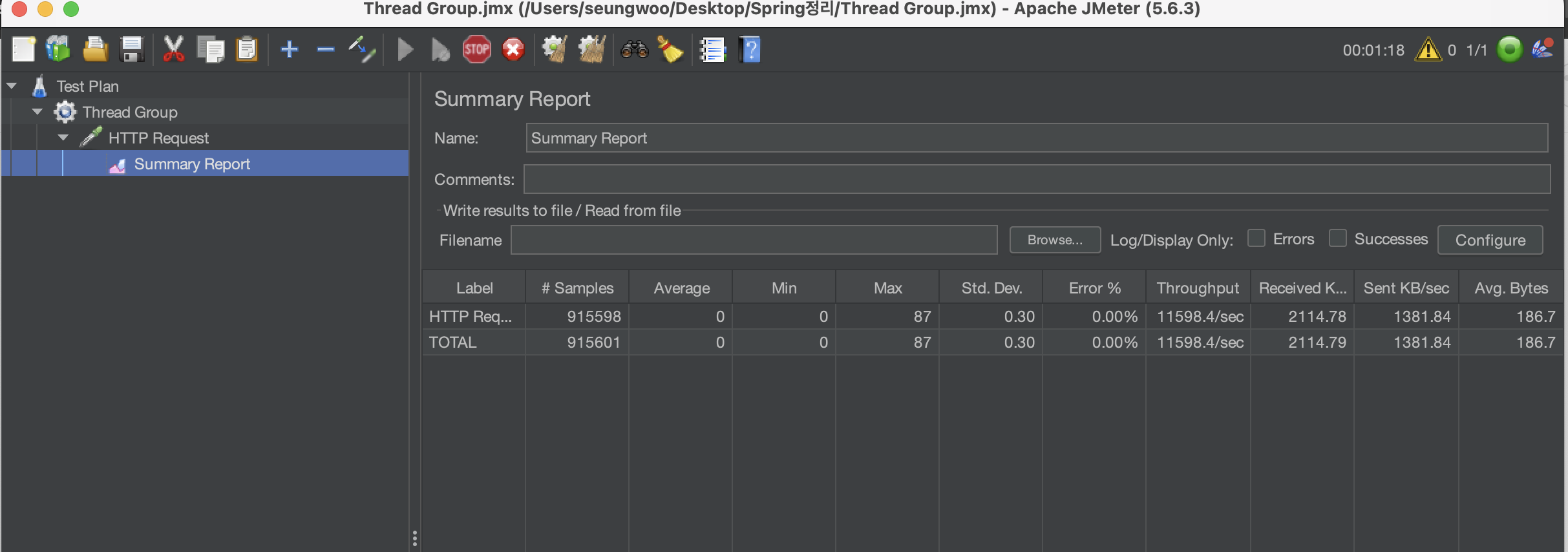Sort table by Average column header
Screen dimensions: 1568x552
point(681,288)
